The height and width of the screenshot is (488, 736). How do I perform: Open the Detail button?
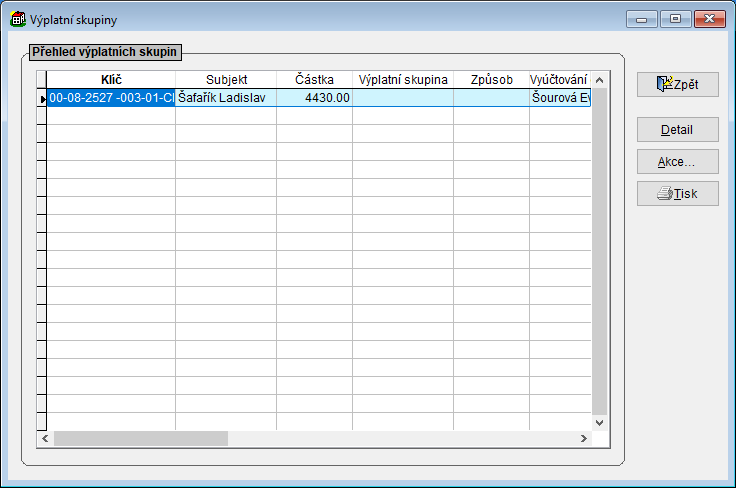(x=677, y=130)
